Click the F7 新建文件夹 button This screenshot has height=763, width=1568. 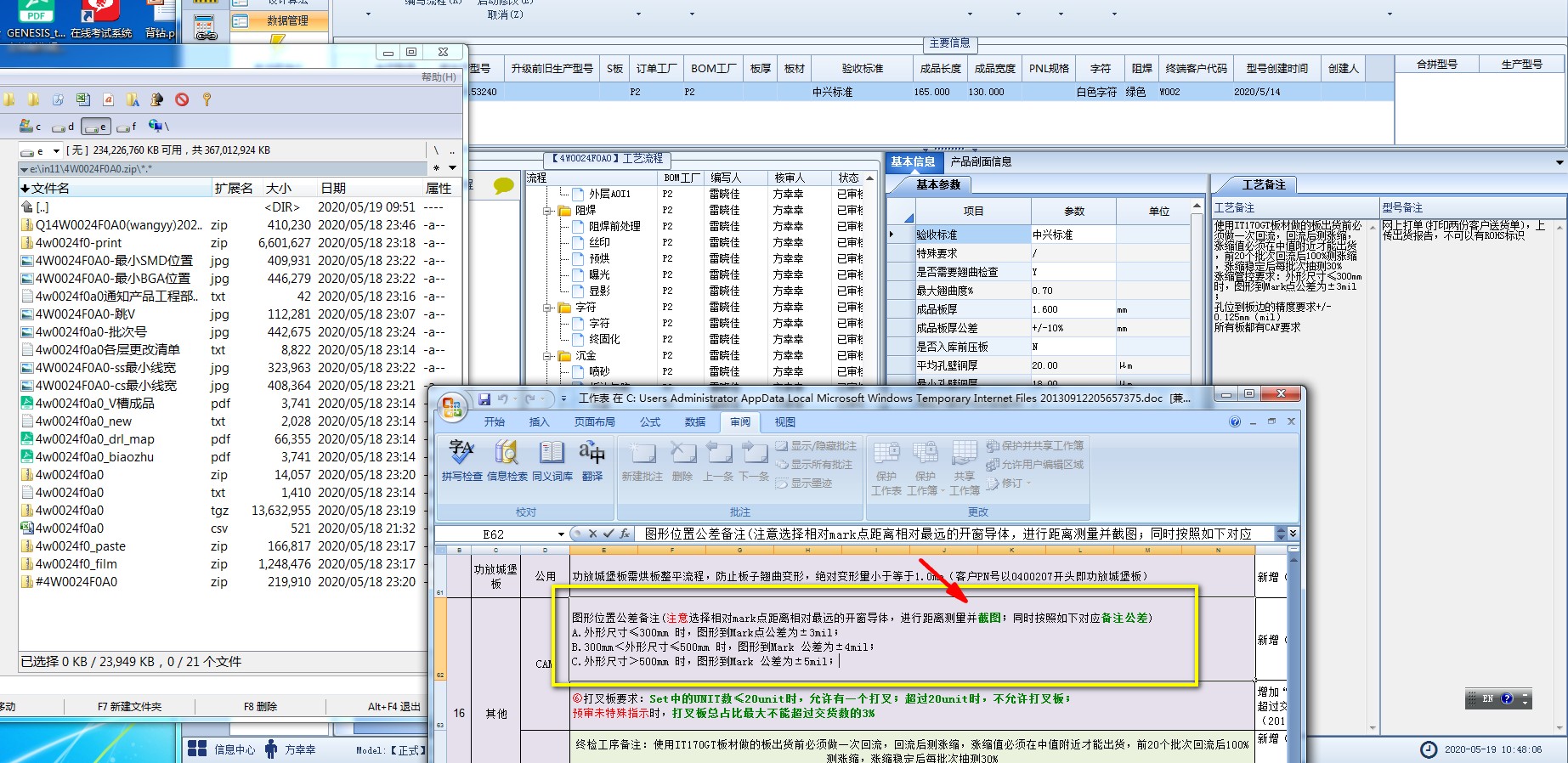129,706
